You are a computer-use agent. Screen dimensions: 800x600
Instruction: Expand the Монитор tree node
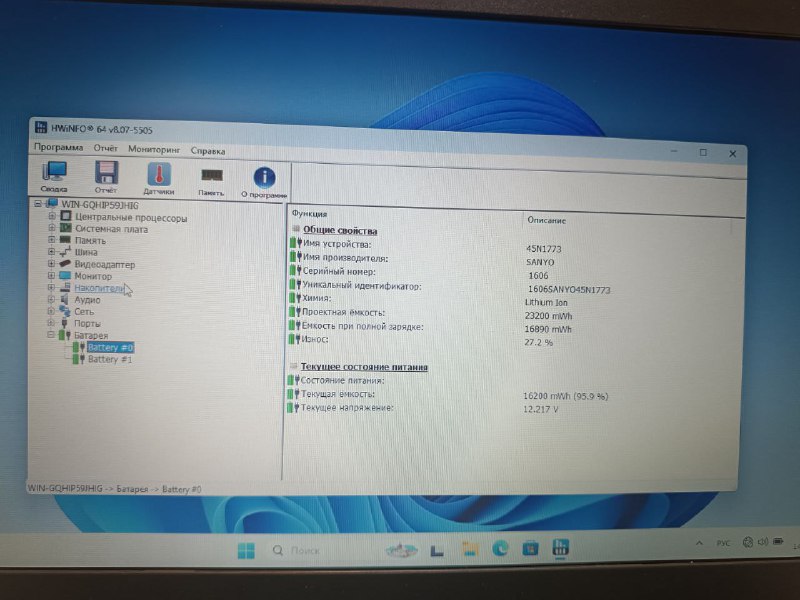pos(52,276)
